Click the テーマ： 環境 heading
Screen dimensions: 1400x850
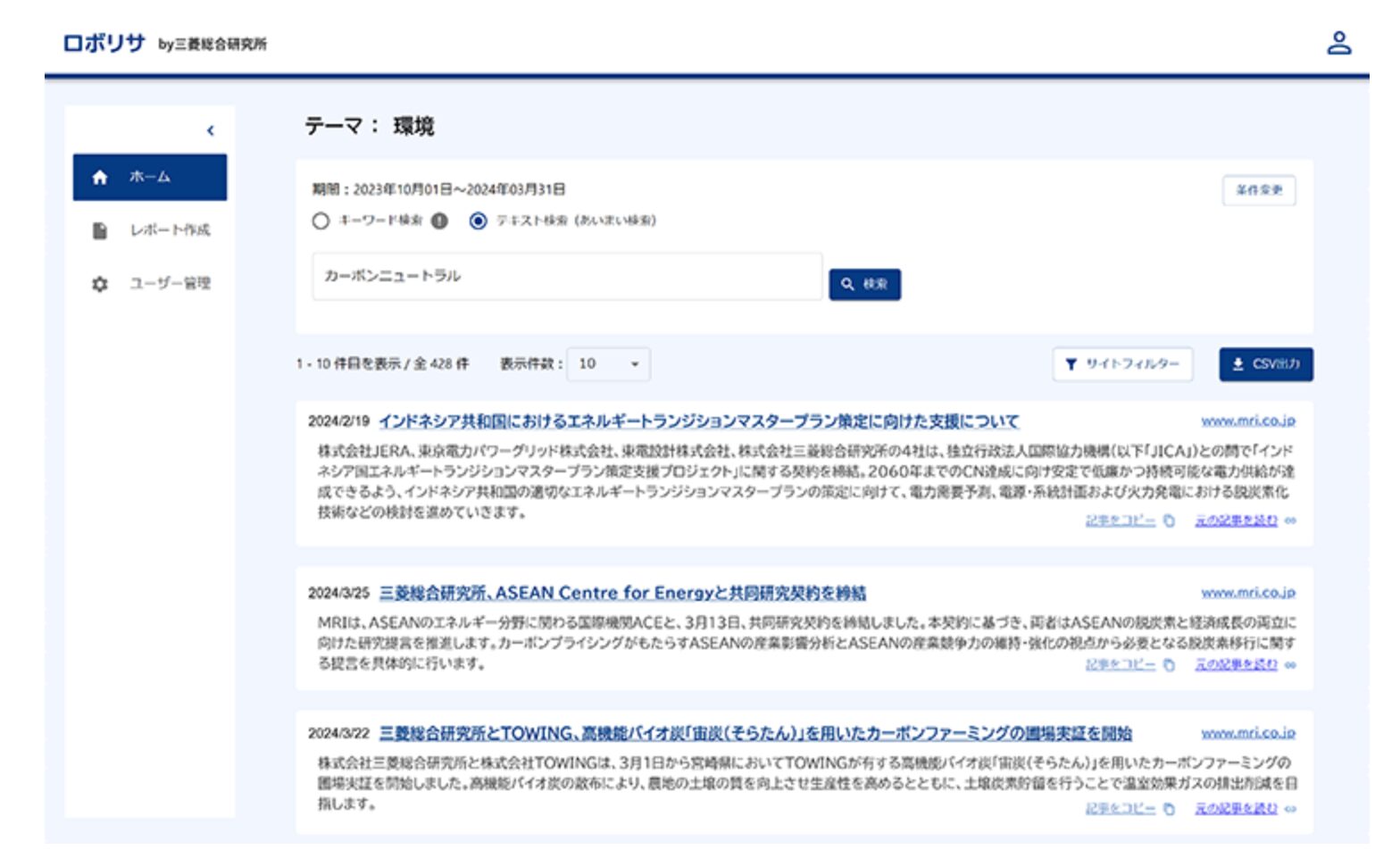(369, 126)
